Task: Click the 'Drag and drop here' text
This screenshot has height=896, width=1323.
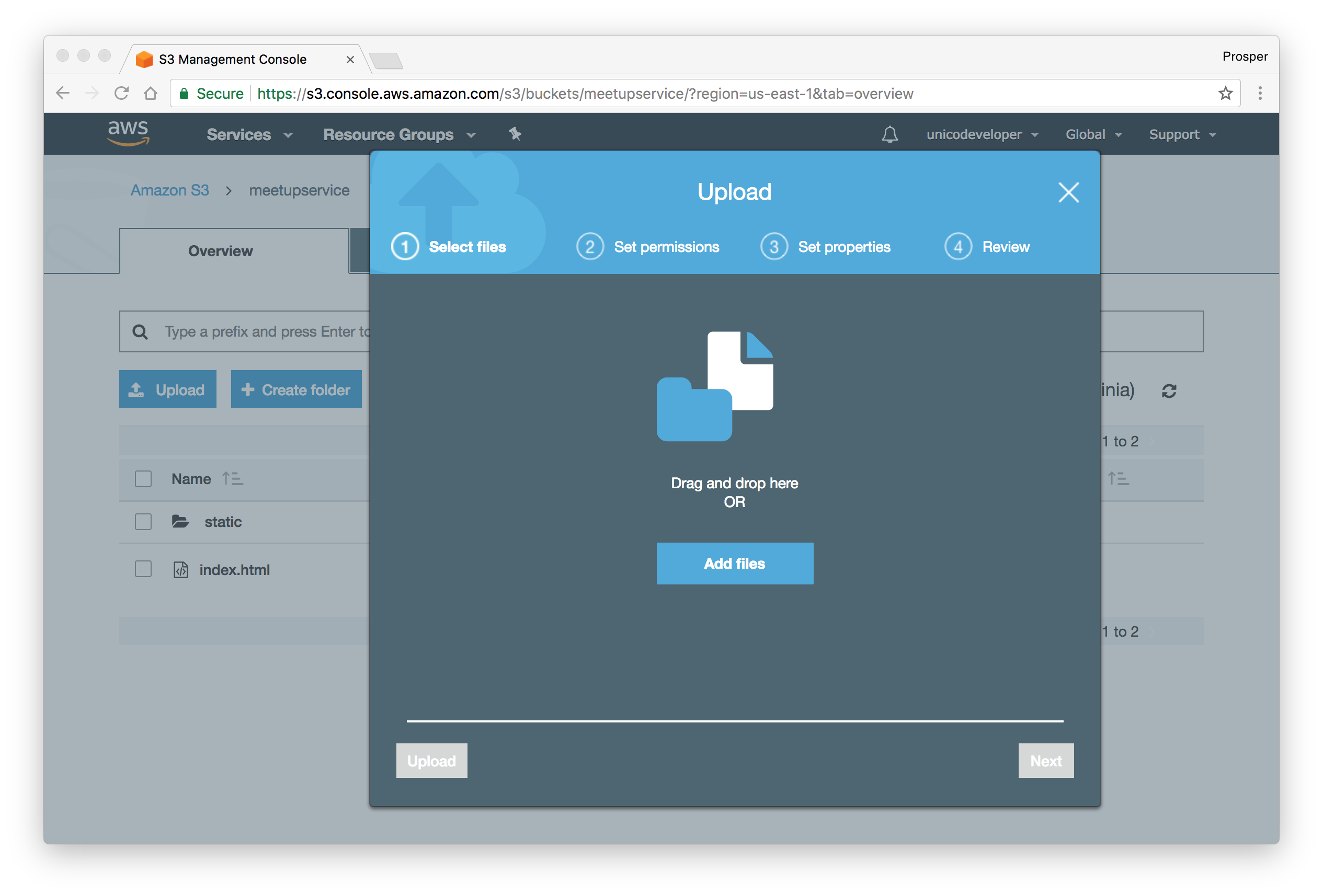Action: 734,484
